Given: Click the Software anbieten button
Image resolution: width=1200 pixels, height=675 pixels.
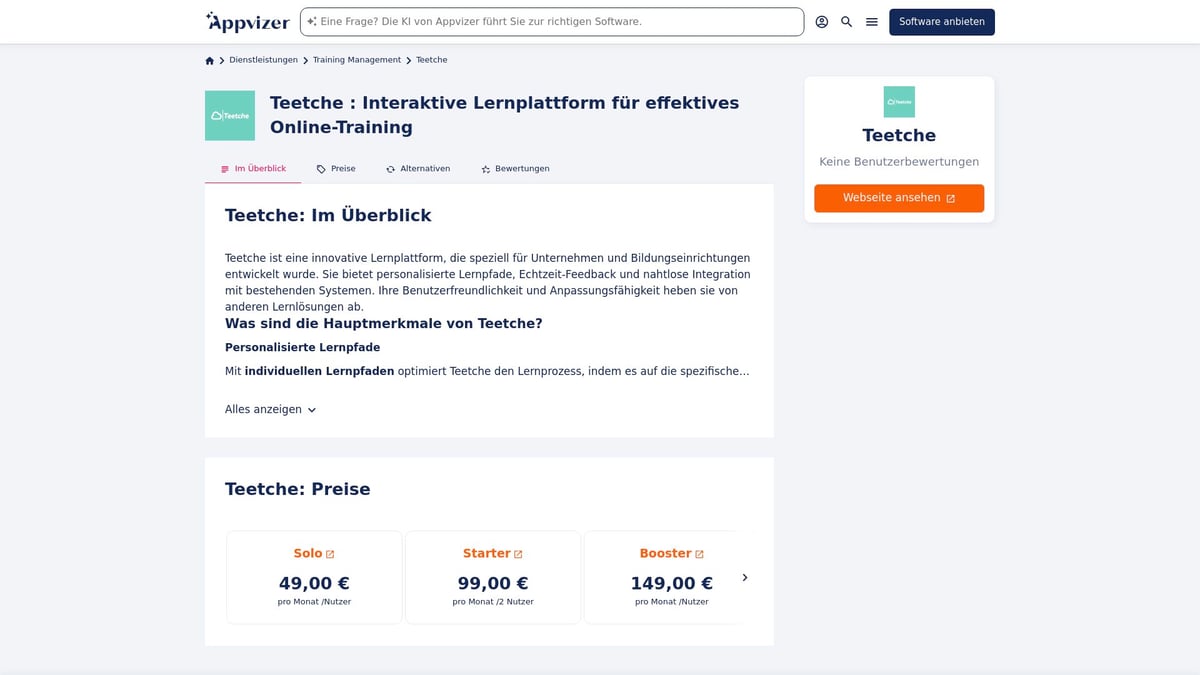Looking at the screenshot, I should 942,22.
